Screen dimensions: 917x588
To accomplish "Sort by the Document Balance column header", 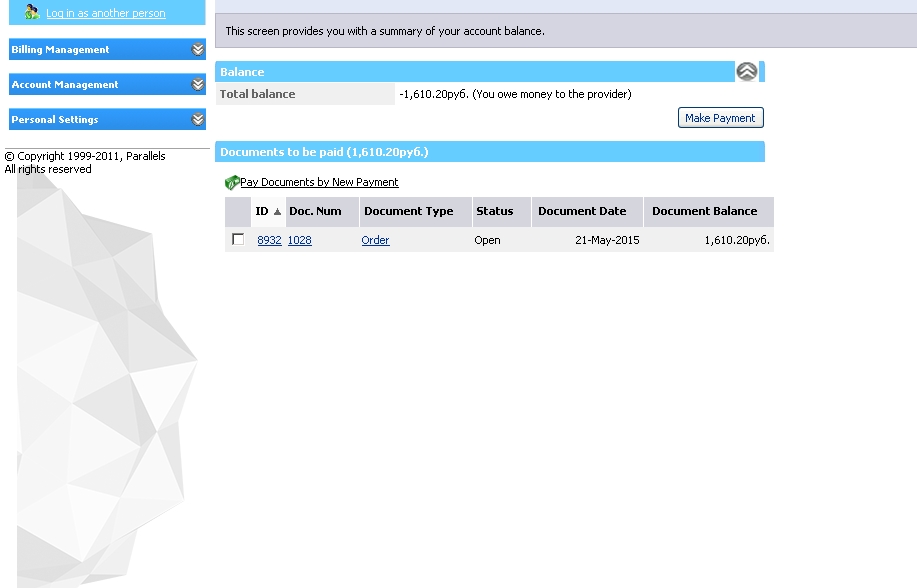I will point(705,211).
